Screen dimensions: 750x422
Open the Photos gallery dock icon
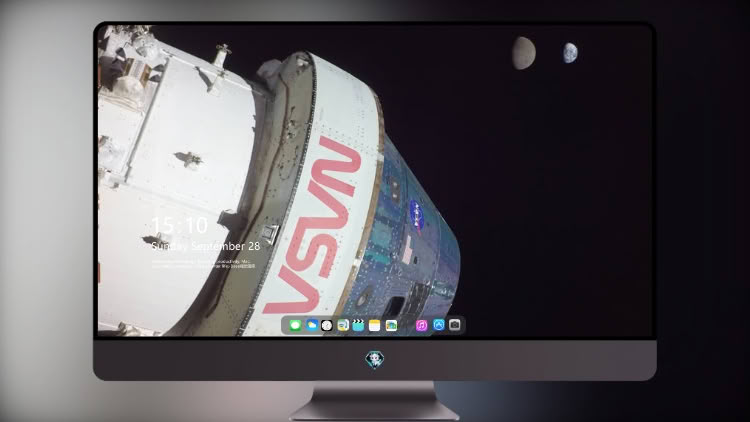(391, 325)
